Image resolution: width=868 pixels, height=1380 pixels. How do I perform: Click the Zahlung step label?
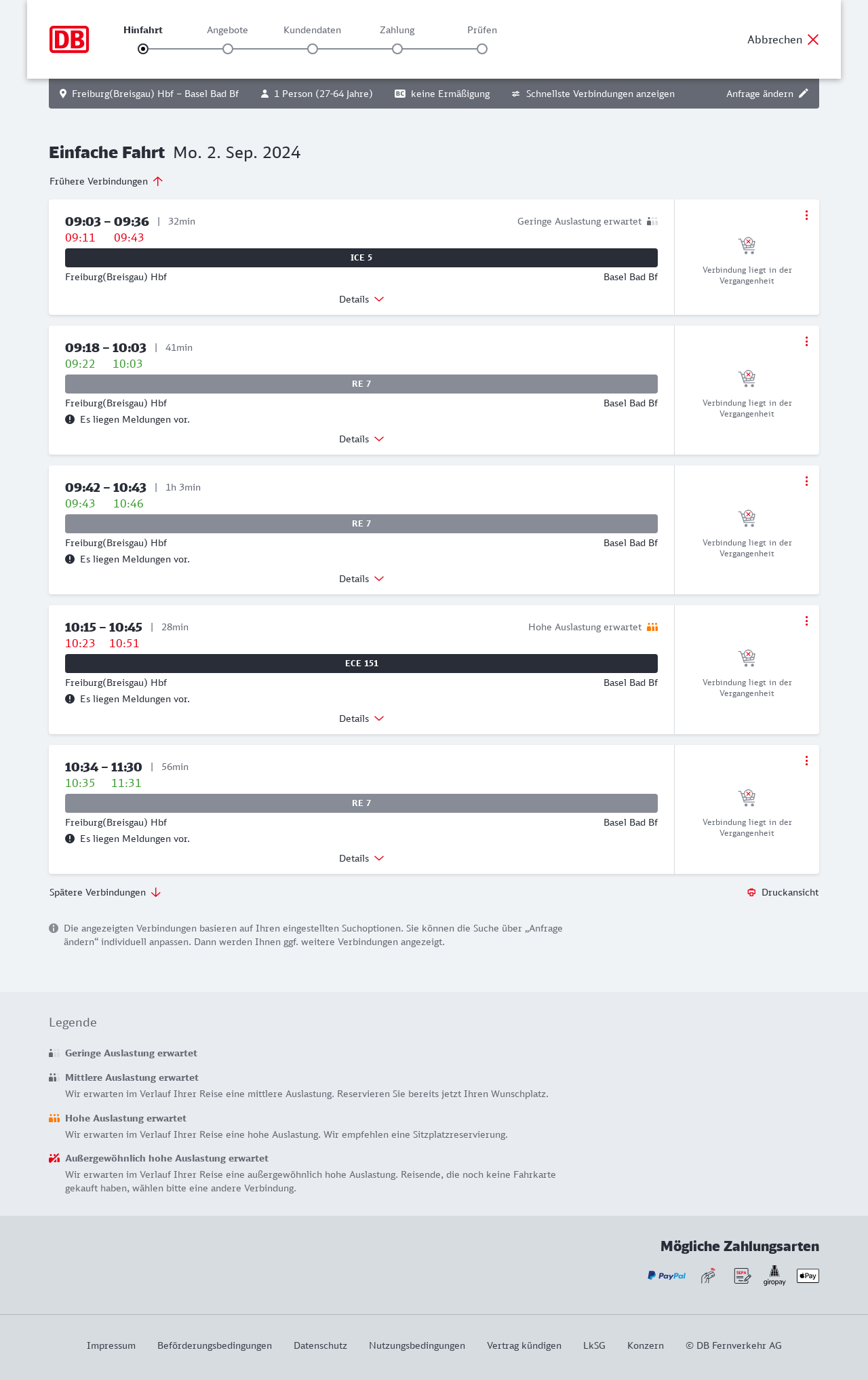pyautogui.click(x=397, y=30)
